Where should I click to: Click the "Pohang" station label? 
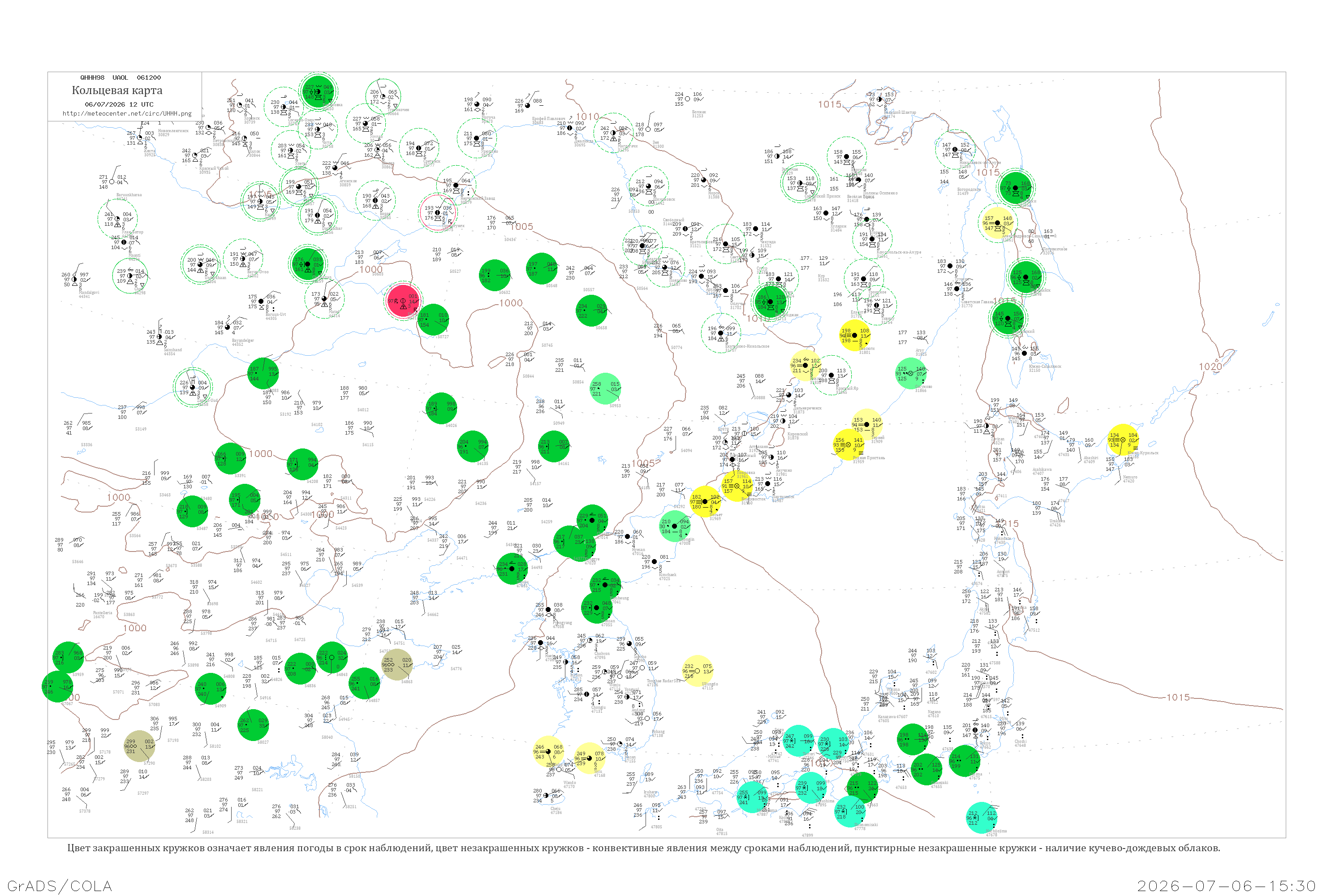[x=658, y=732]
